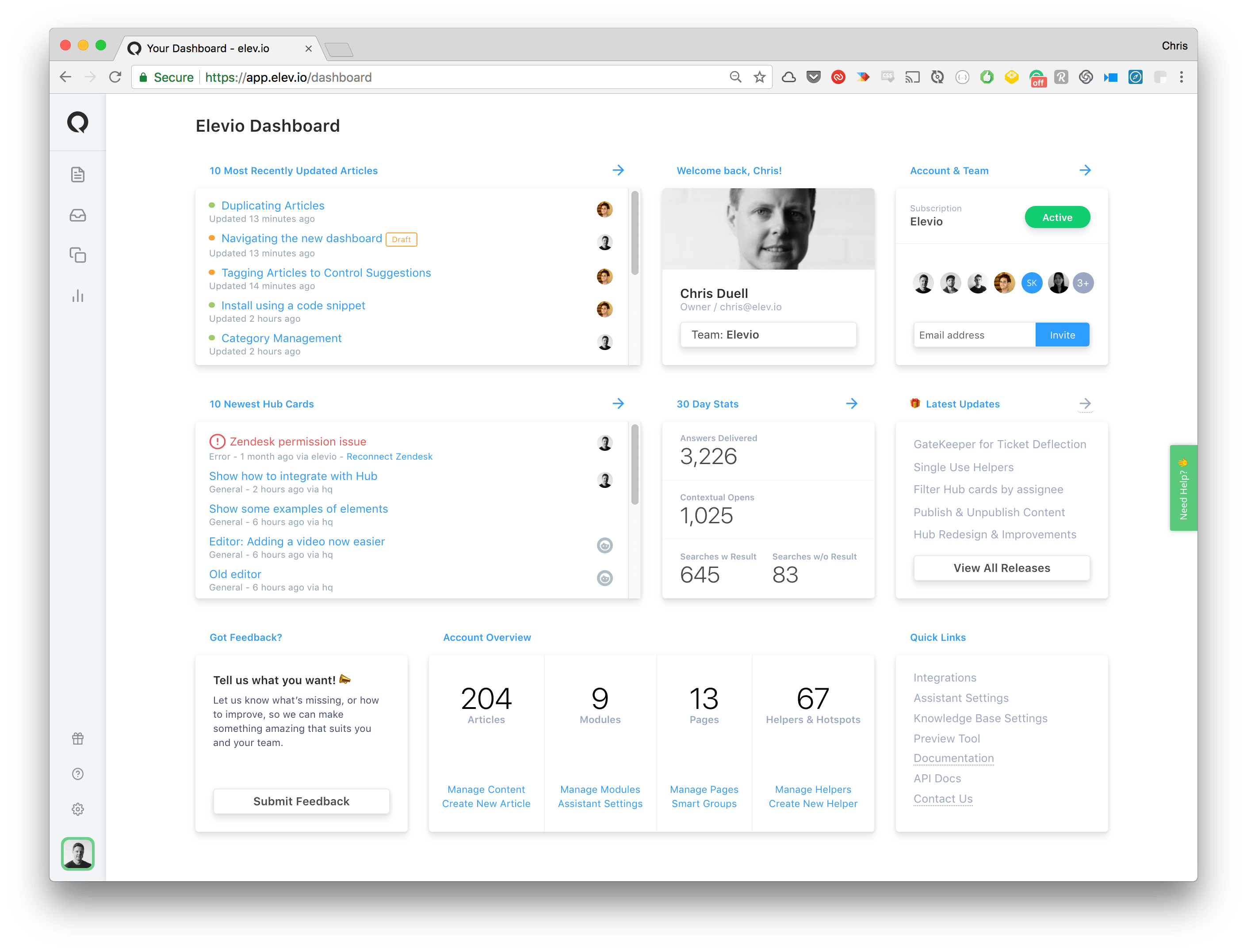
Task: Open the copy pages icon in sidebar
Action: (x=78, y=255)
